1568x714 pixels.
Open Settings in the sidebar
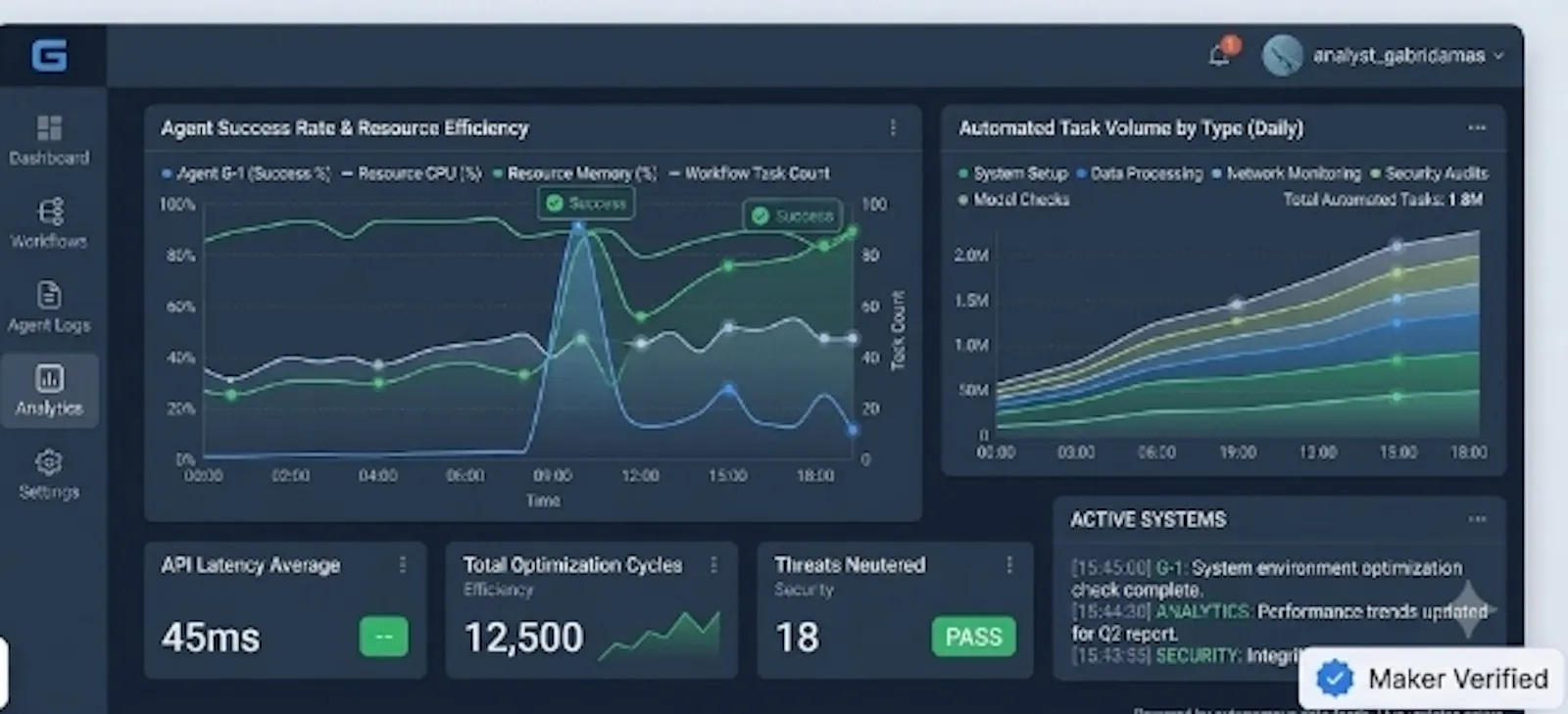49,475
